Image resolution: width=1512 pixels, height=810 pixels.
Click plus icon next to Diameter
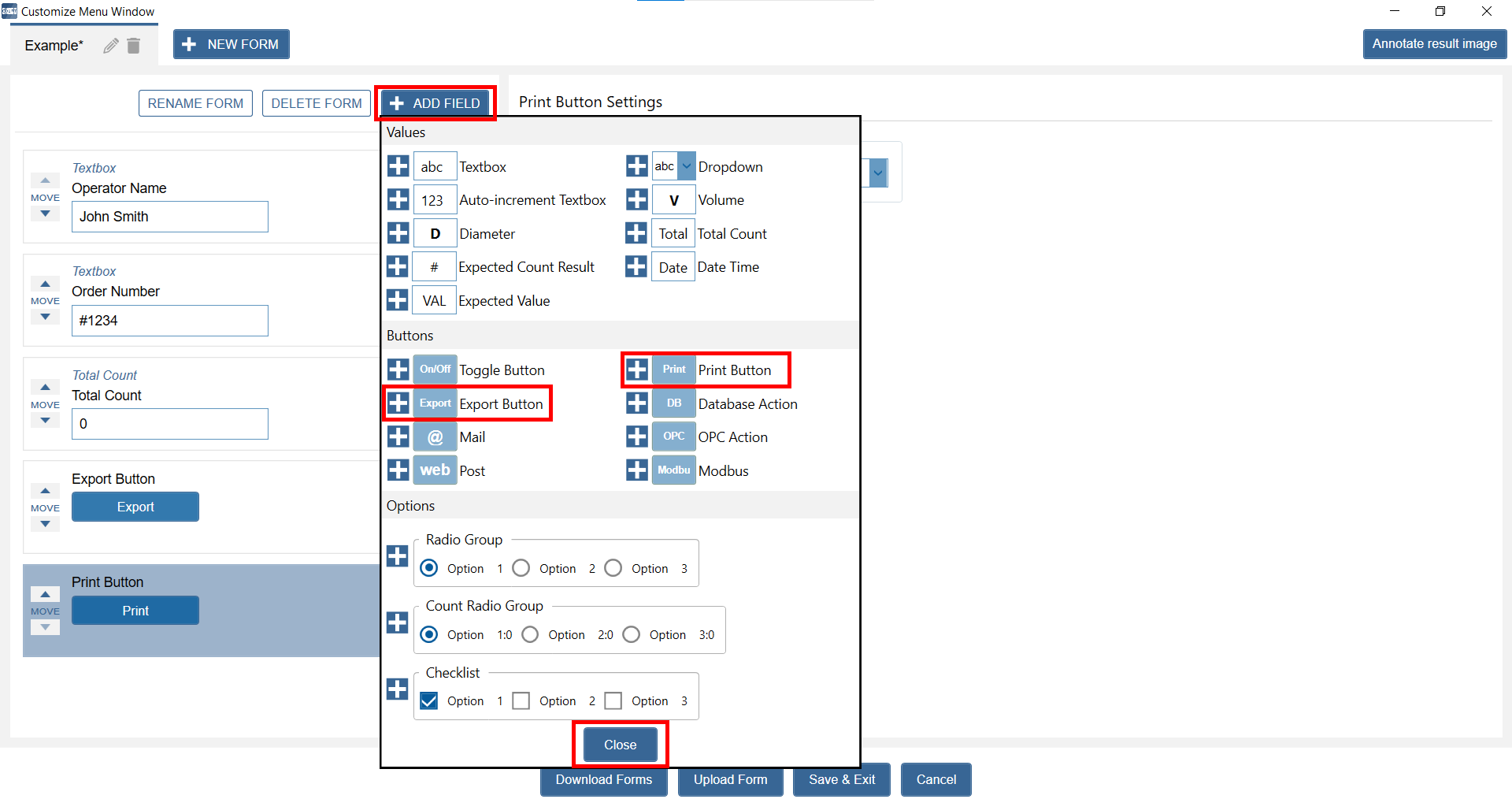398,233
